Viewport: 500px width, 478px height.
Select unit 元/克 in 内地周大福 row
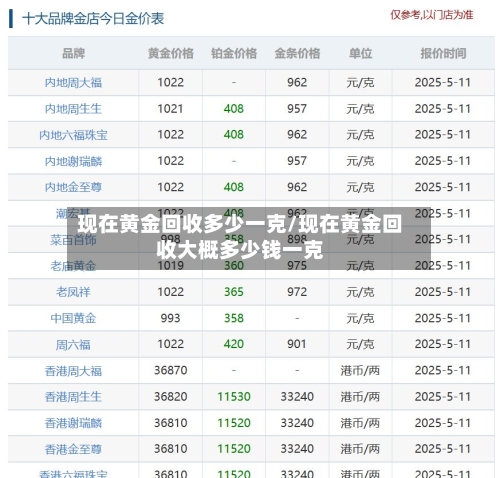[x=360, y=83]
